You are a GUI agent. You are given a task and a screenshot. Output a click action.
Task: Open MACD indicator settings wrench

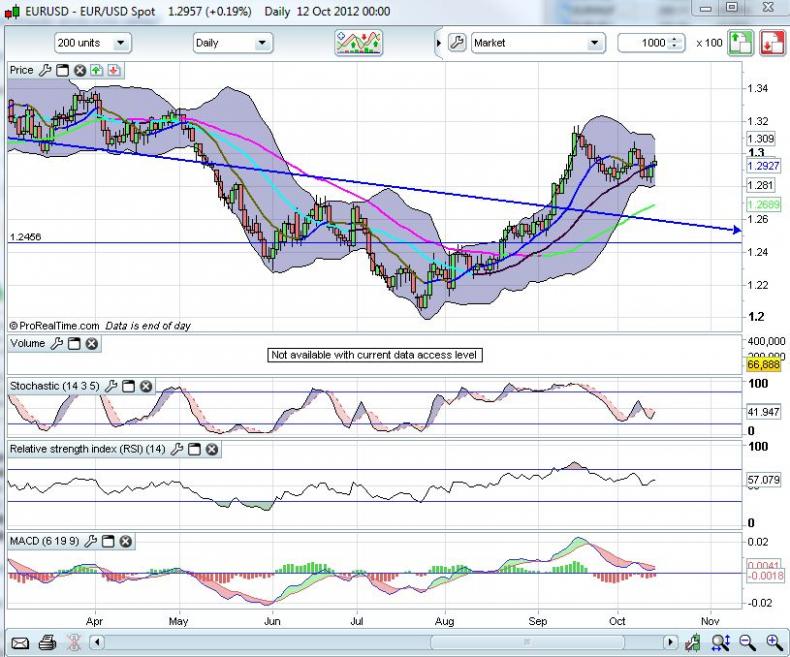(89, 541)
